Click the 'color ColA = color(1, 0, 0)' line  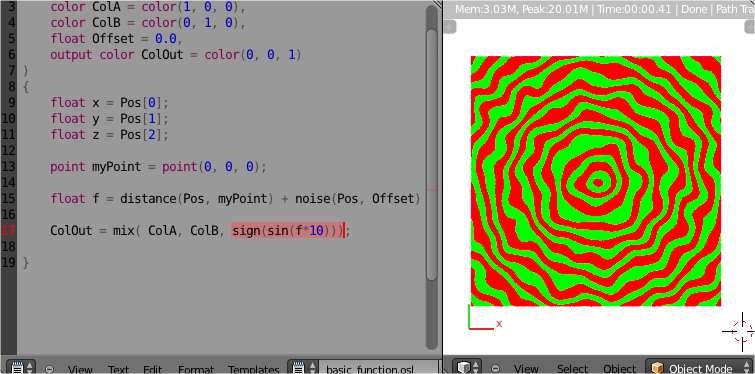pos(148,7)
